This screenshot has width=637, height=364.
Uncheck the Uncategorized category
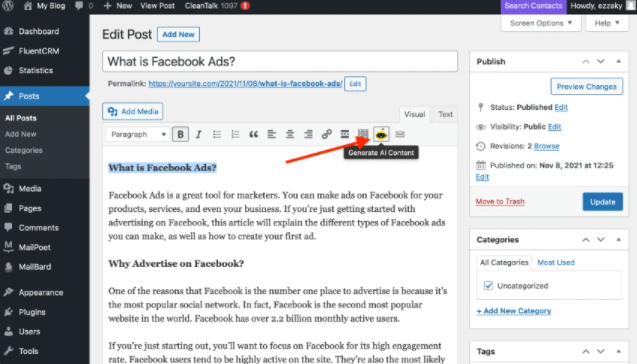click(x=488, y=286)
